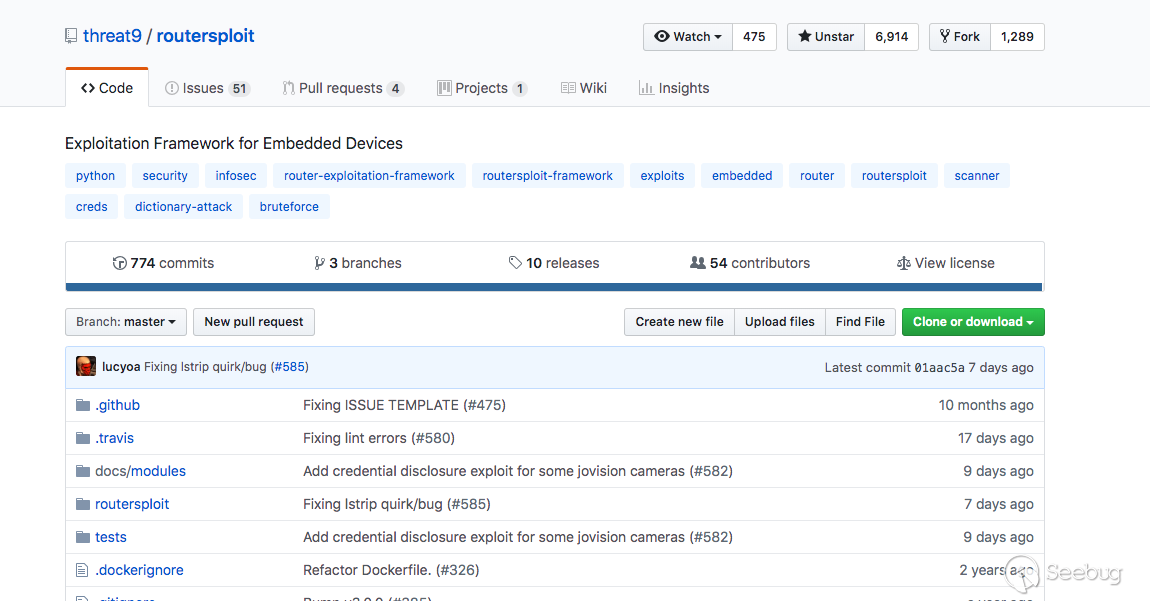Click the lucyoa avatar thumbnail
This screenshot has width=1150, height=601.
[x=86, y=366]
